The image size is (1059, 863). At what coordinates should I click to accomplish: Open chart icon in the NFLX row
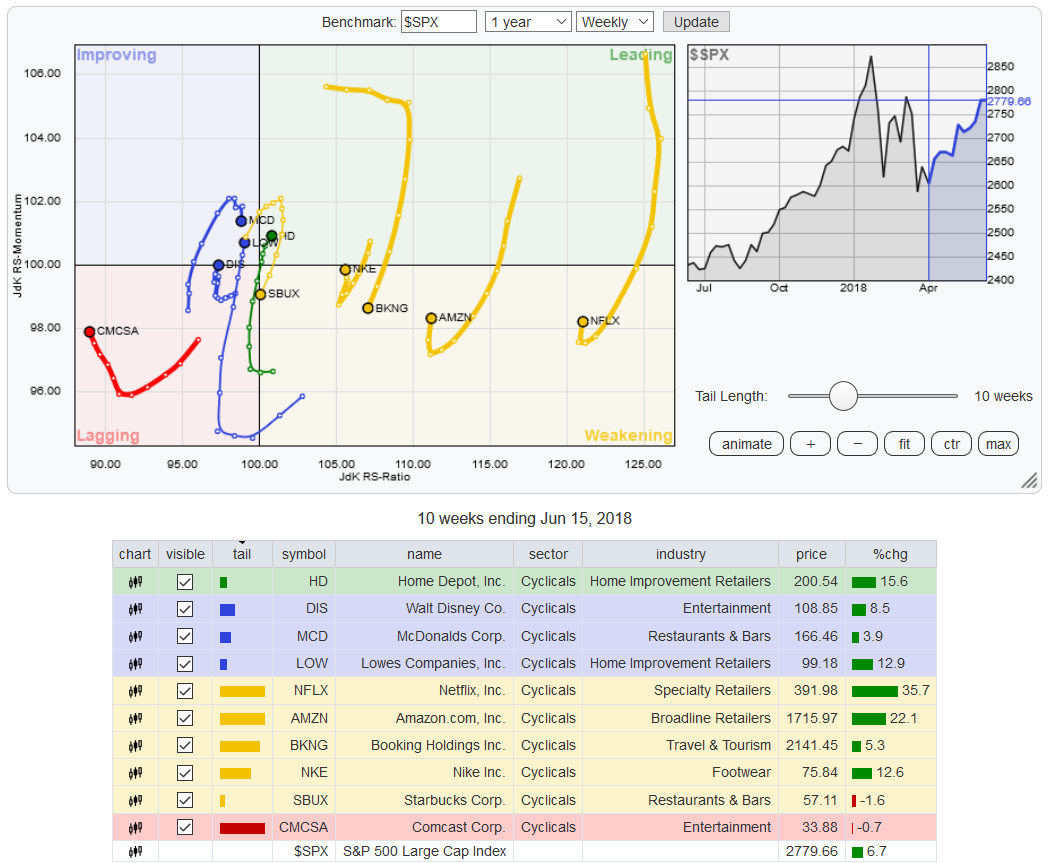coord(135,691)
